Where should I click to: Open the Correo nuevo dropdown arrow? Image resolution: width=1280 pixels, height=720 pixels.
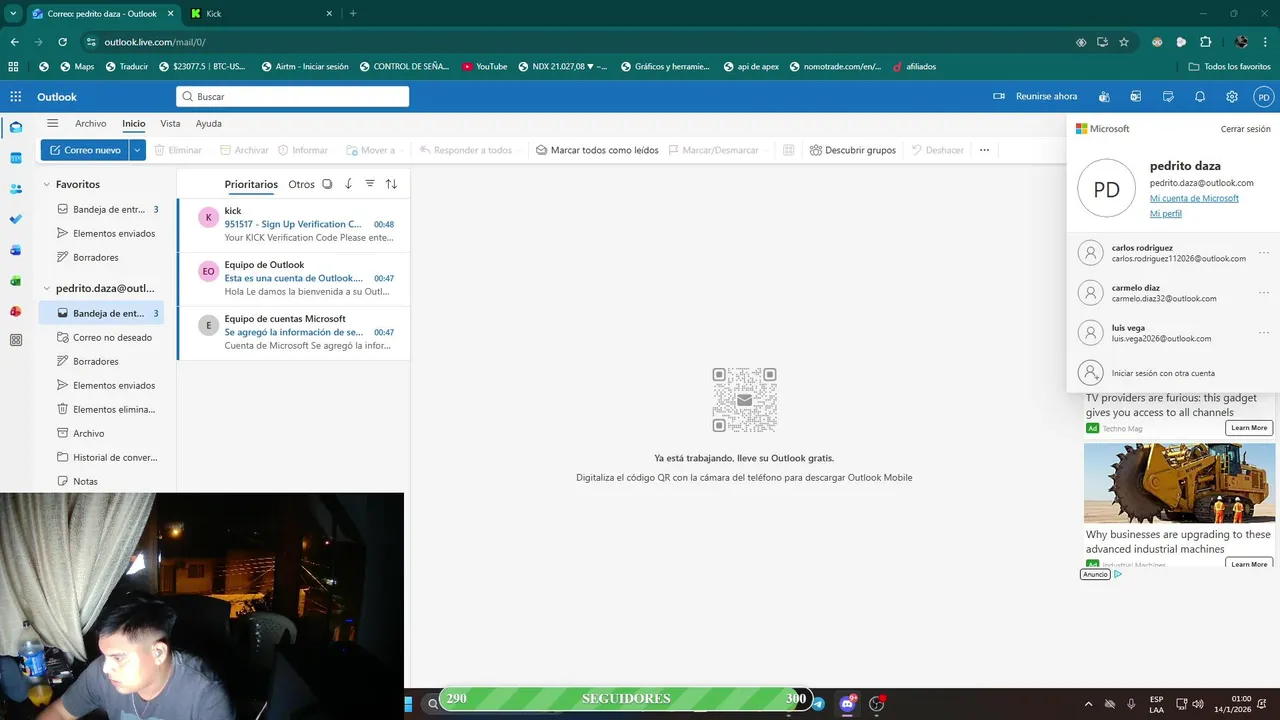click(137, 150)
